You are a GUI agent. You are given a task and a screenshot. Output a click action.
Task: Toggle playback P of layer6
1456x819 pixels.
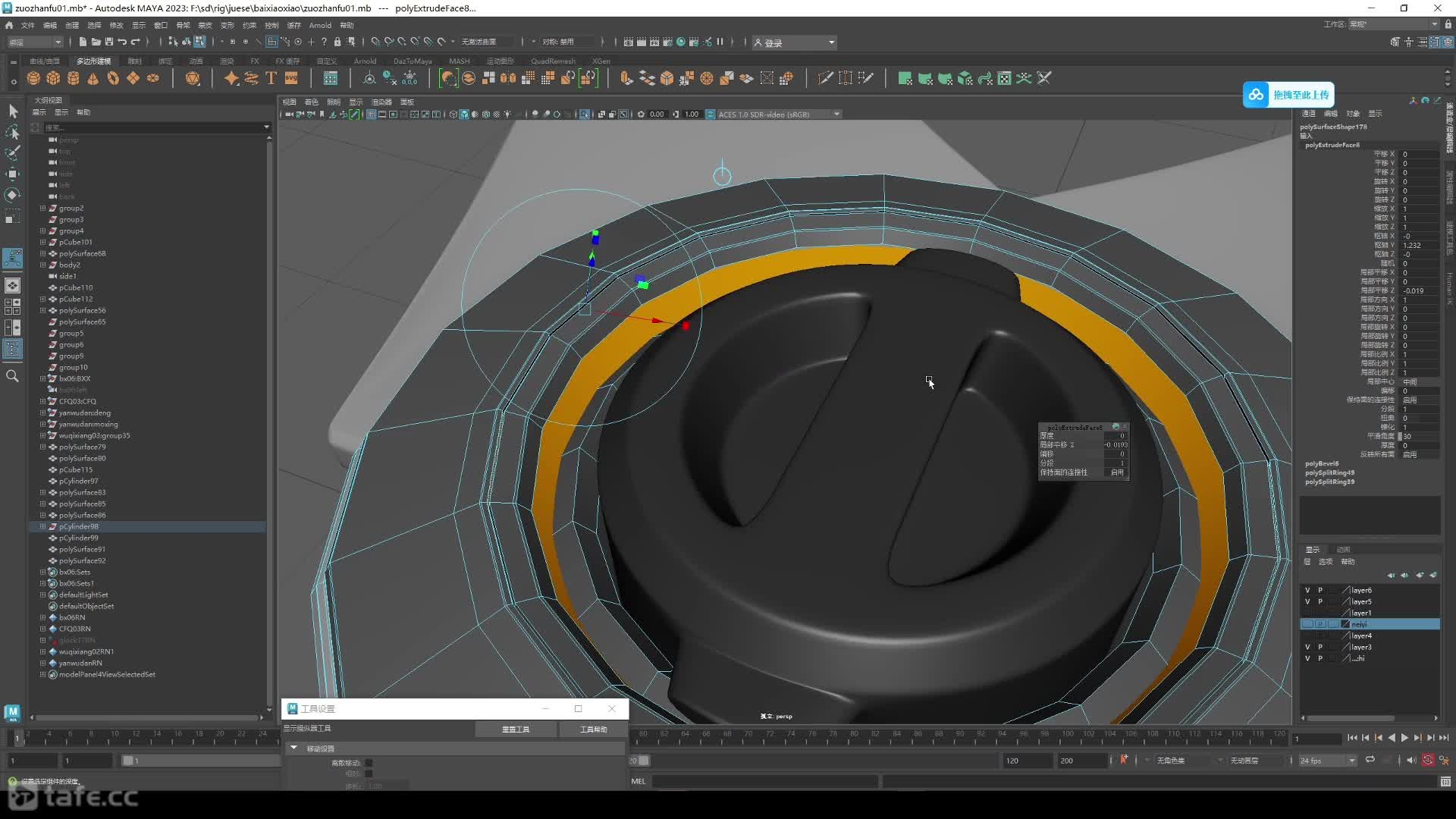1320,590
